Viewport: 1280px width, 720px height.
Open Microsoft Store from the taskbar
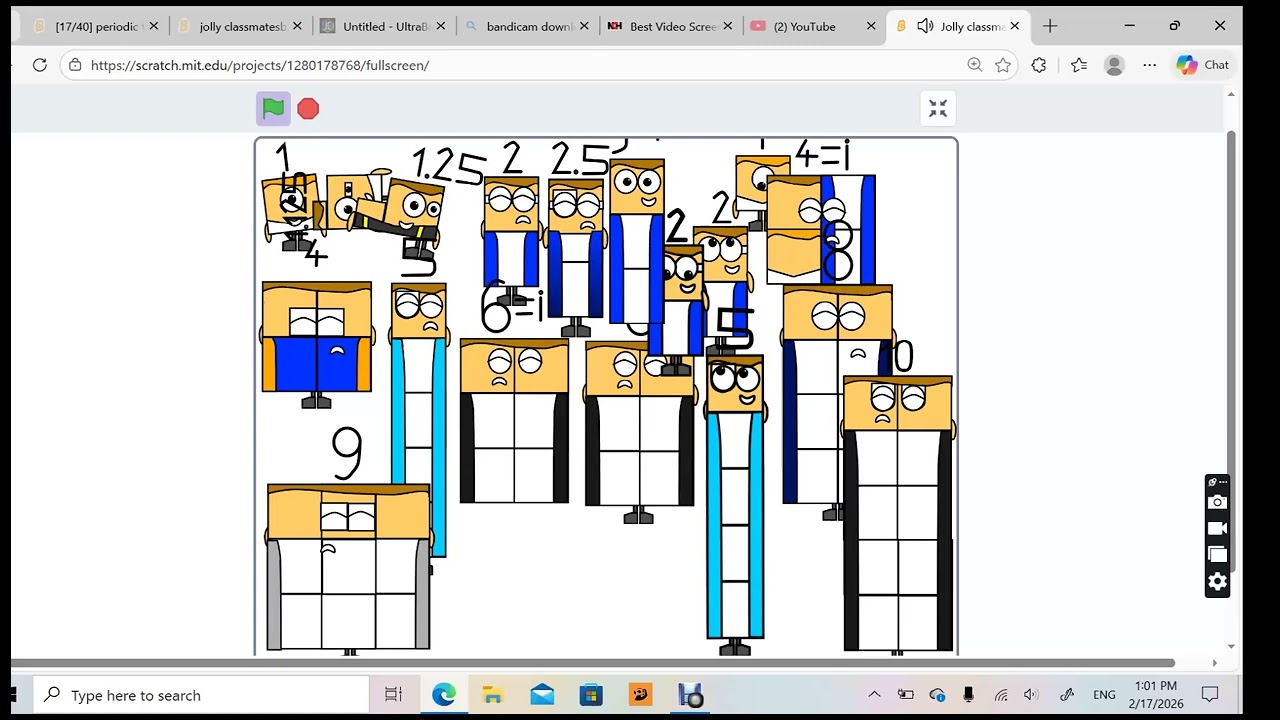(591, 695)
